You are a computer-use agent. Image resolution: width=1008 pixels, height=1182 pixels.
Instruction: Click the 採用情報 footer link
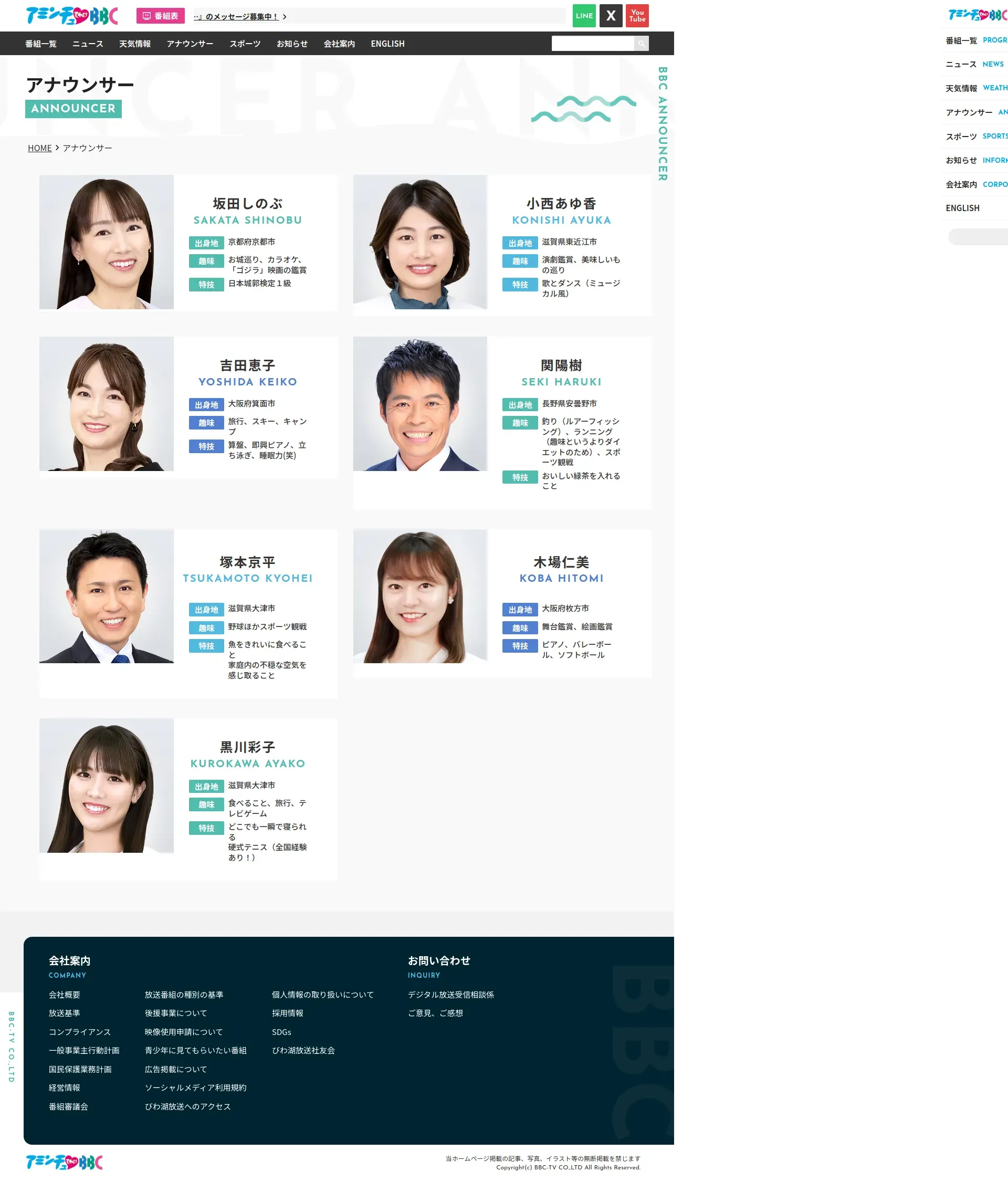[x=288, y=1013]
